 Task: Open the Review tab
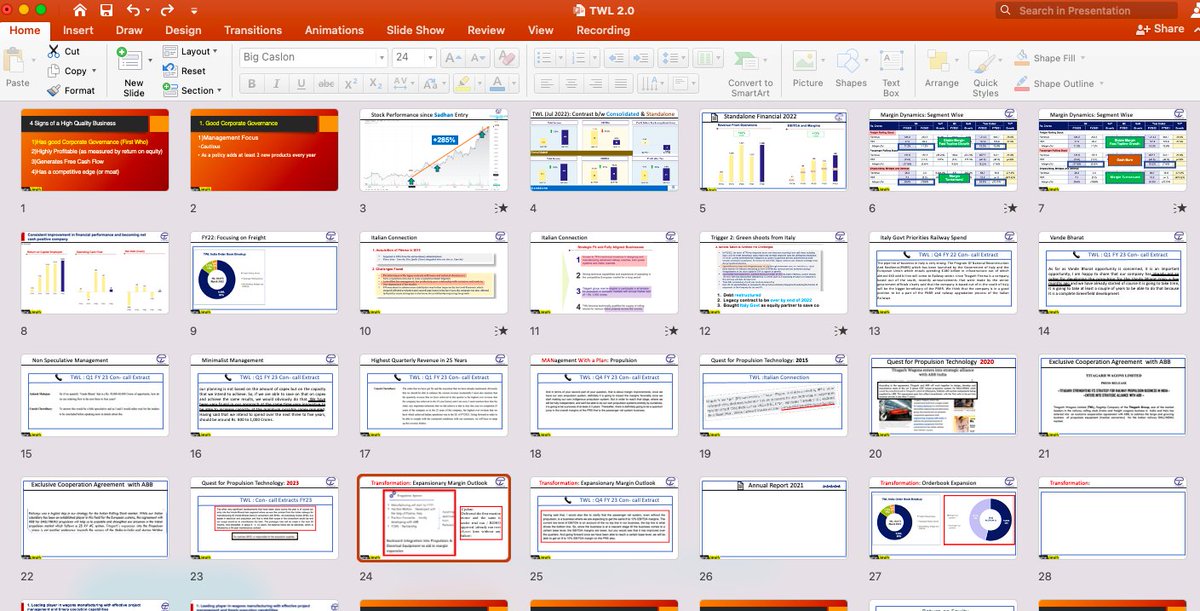point(486,30)
